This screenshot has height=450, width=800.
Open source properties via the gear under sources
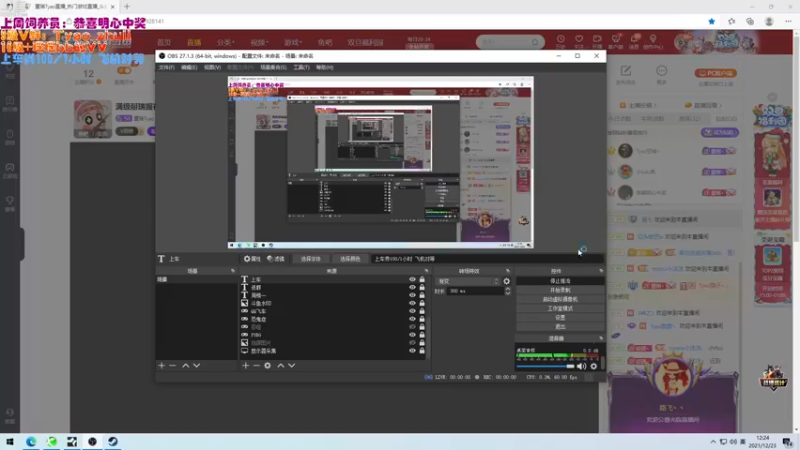pyautogui.click(x=267, y=365)
